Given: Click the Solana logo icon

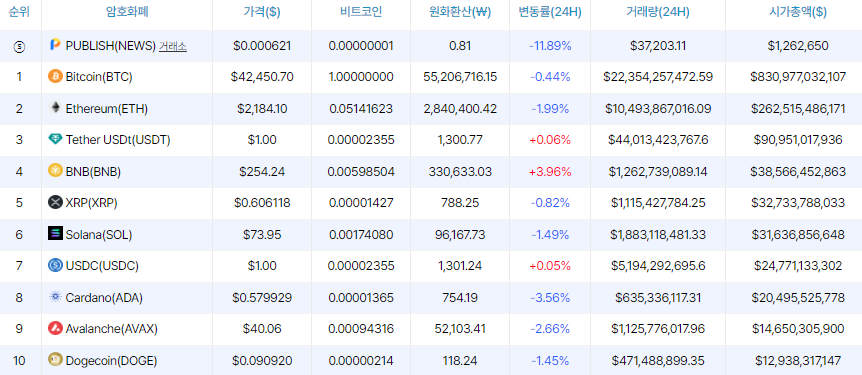Looking at the screenshot, I should coord(55,234).
